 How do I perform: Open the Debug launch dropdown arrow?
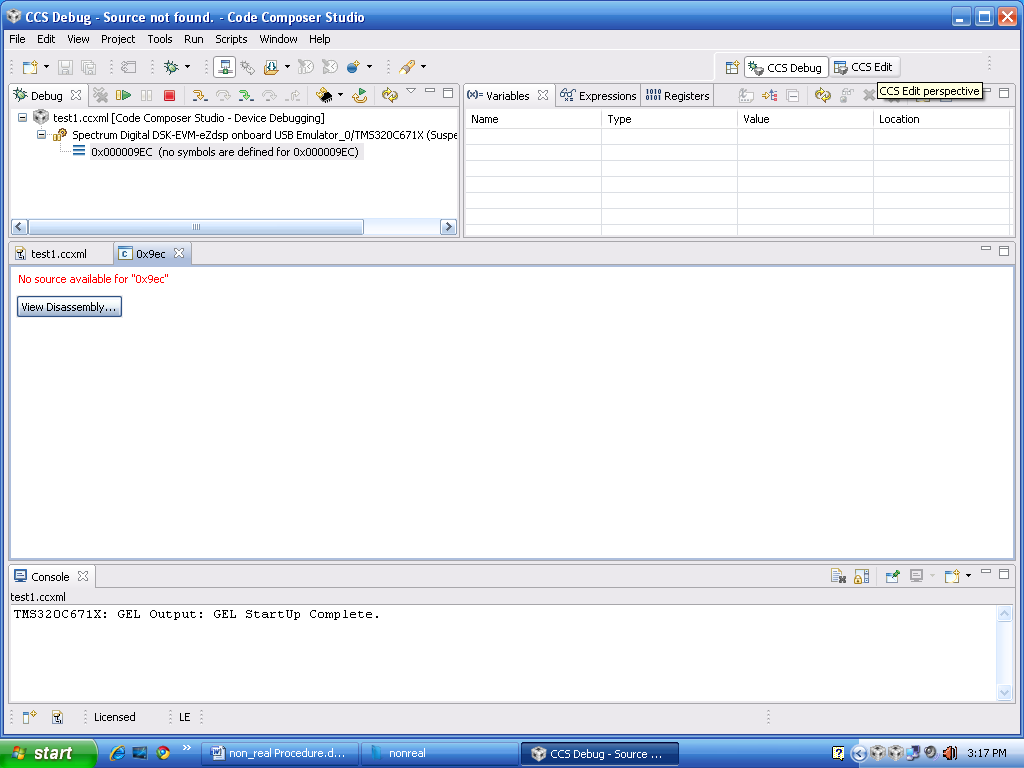[187, 67]
